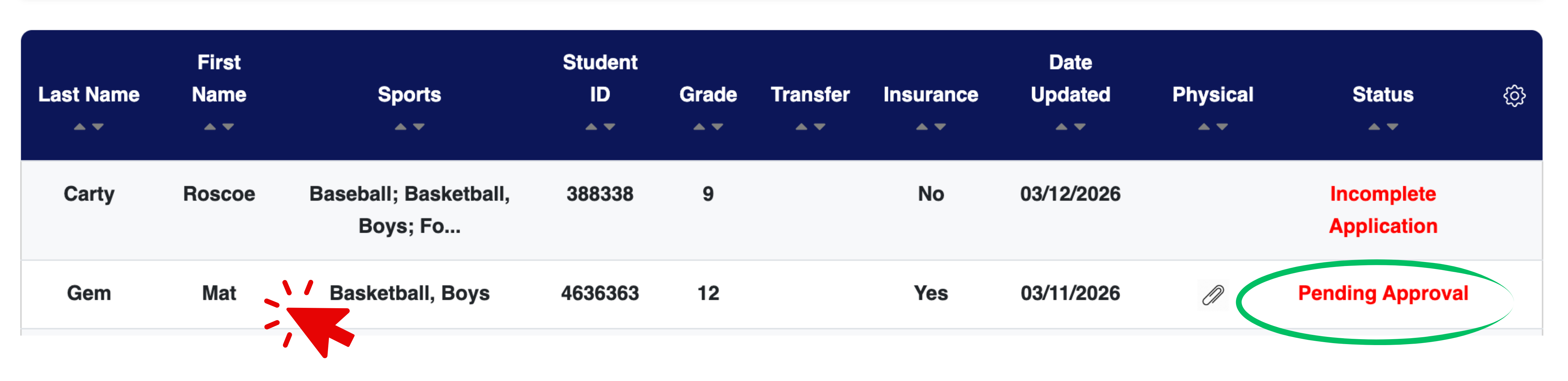Click student ID 388338
The image size is (1568, 381).
pos(599,194)
